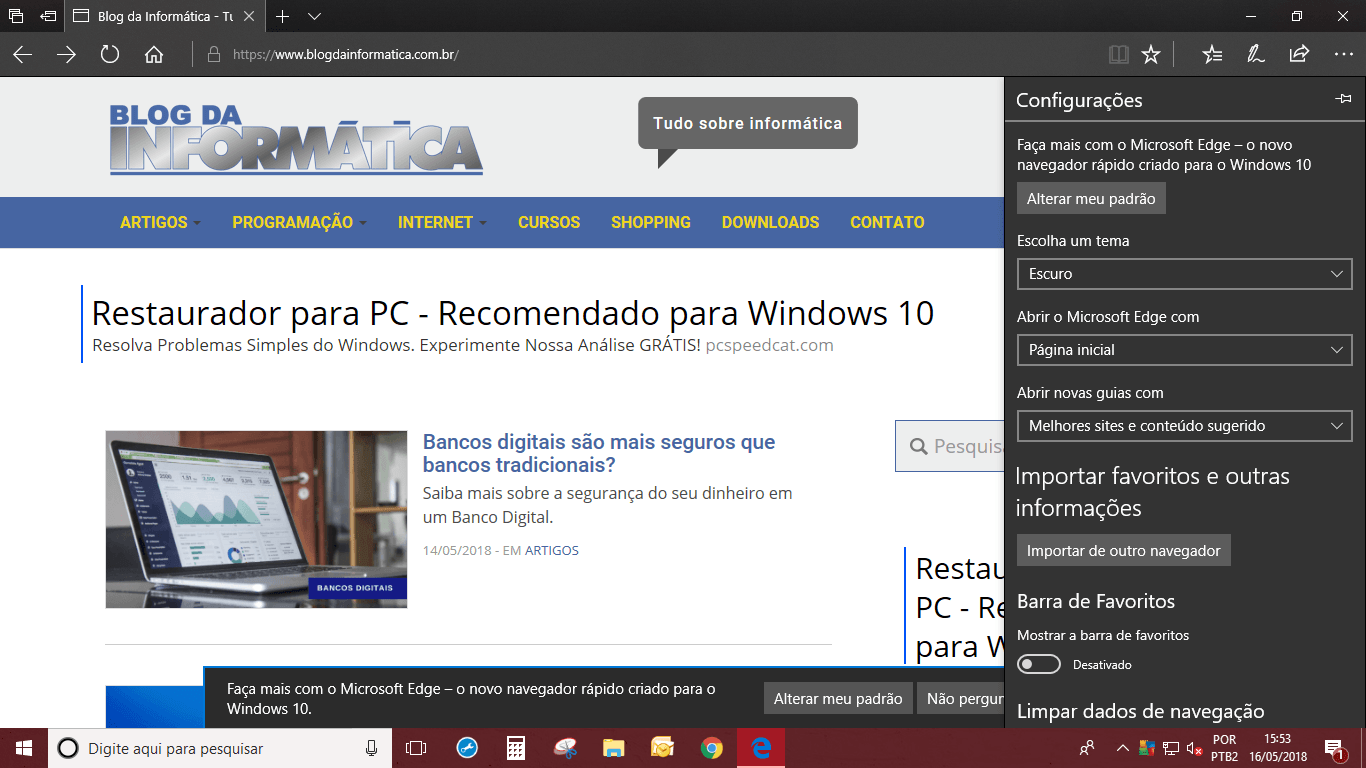This screenshot has width=1366, height=768.
Task: Click the Cortana microphone icon
Action: point(372,748)
